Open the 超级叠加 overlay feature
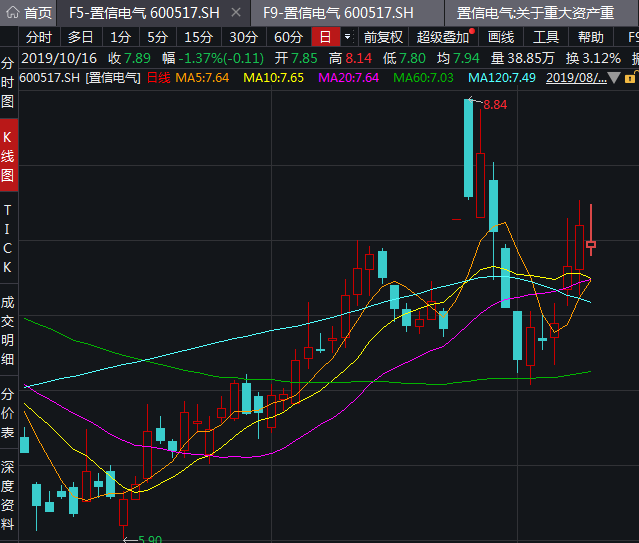This screenshot has width=639, height=543. point(443,37)
